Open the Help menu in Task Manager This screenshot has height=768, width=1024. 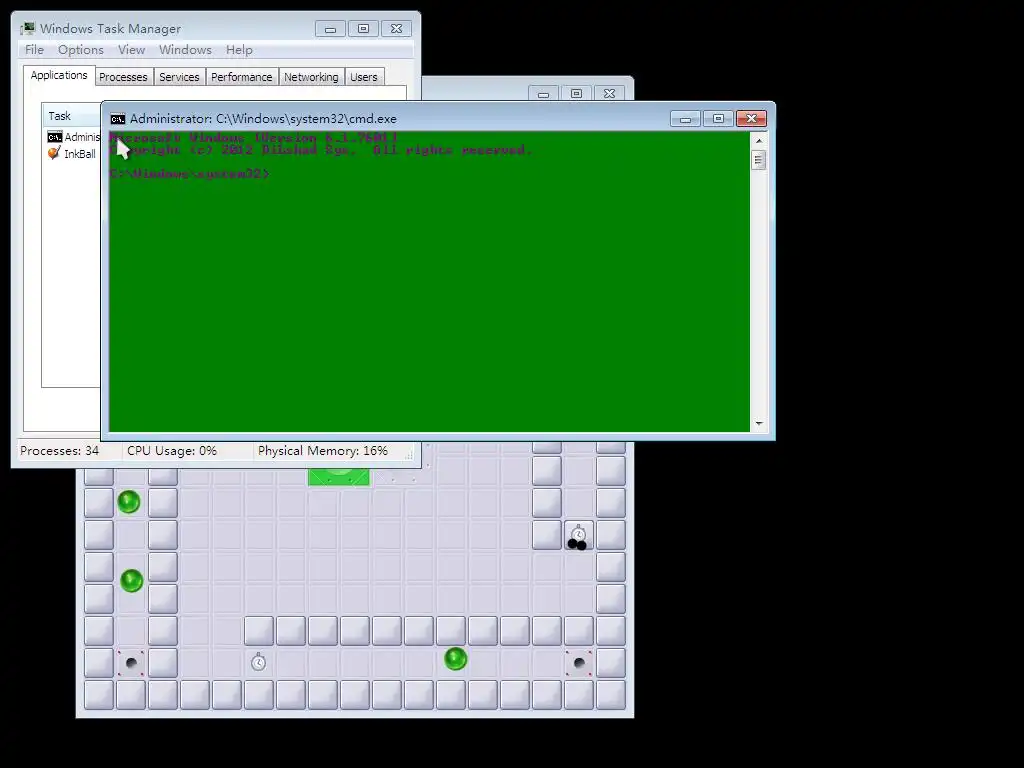(x=239, y=50)
